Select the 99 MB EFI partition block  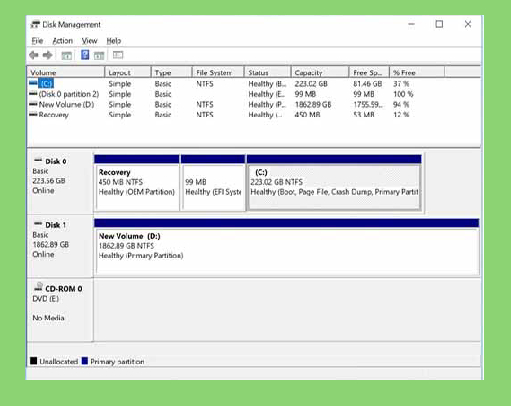(213, 183)
